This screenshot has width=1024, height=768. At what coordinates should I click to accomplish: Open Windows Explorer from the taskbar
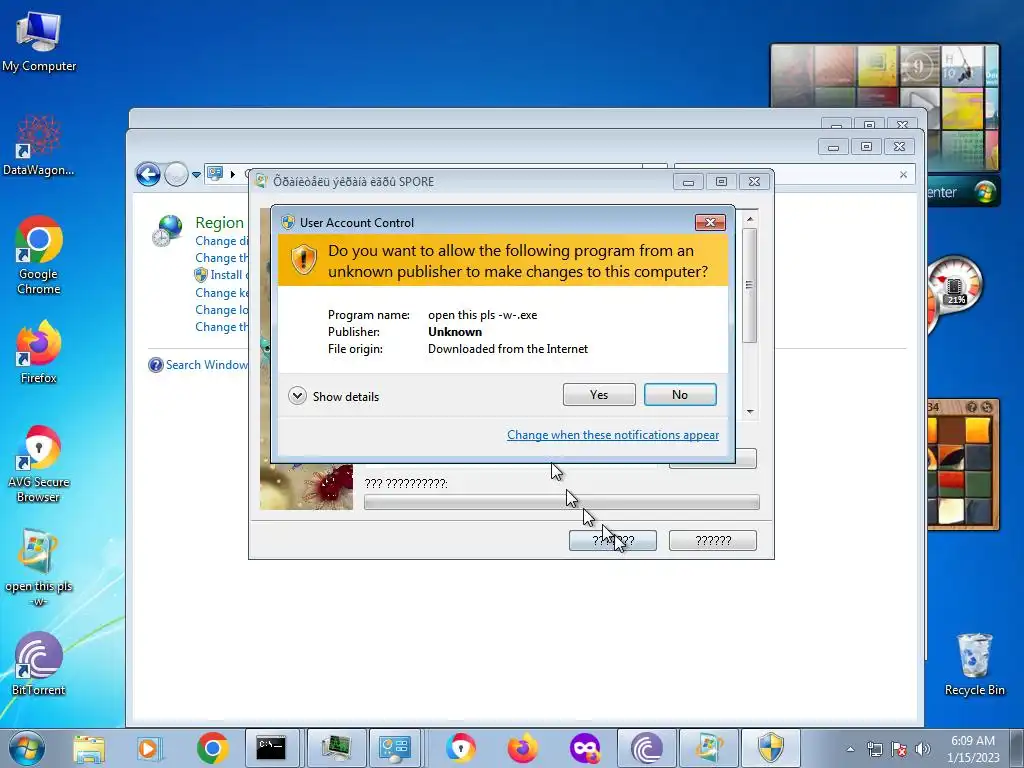[x=89, y=748]
